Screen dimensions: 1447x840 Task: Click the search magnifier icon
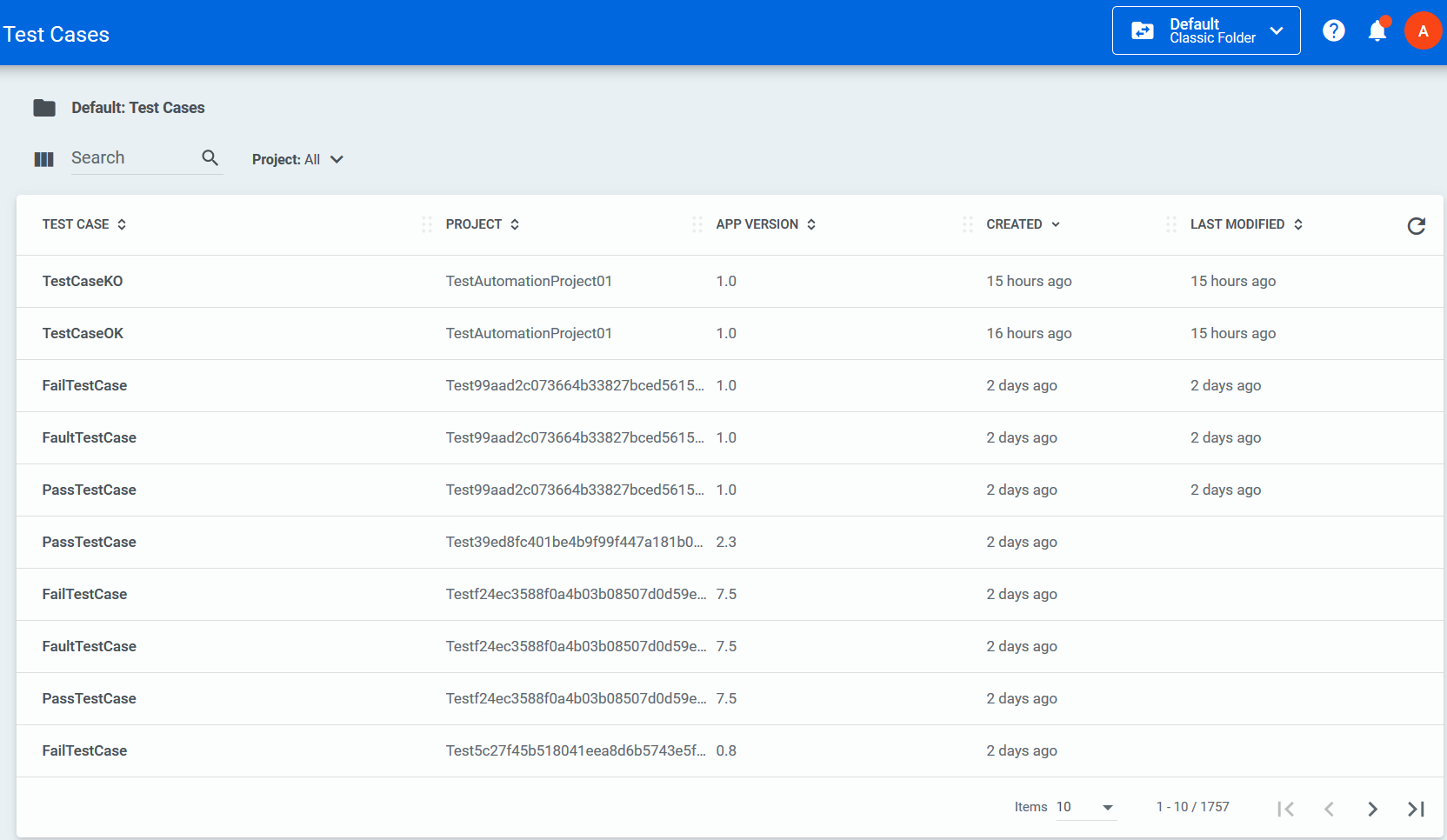pos(210,157)
